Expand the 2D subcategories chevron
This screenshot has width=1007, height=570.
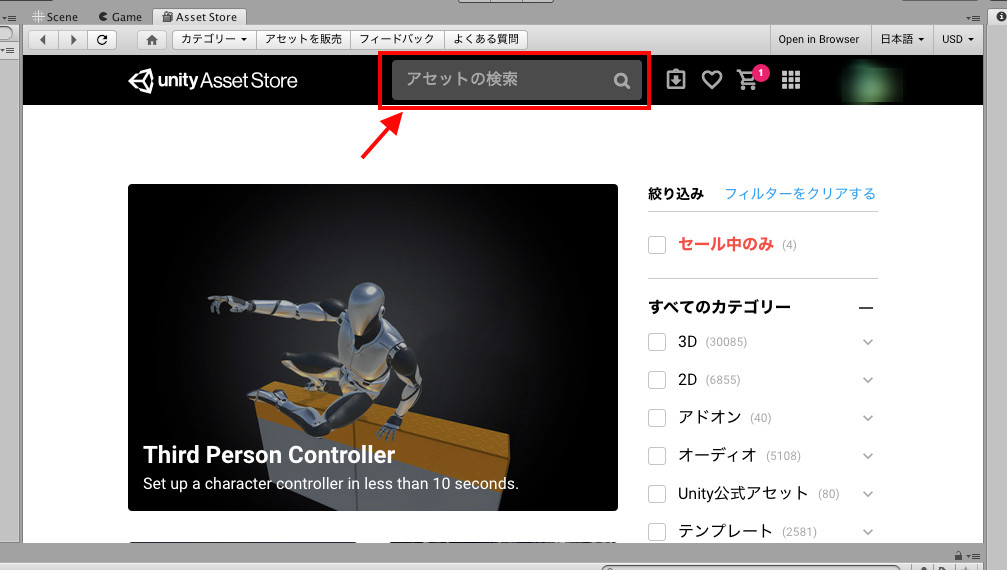[868, 380]
